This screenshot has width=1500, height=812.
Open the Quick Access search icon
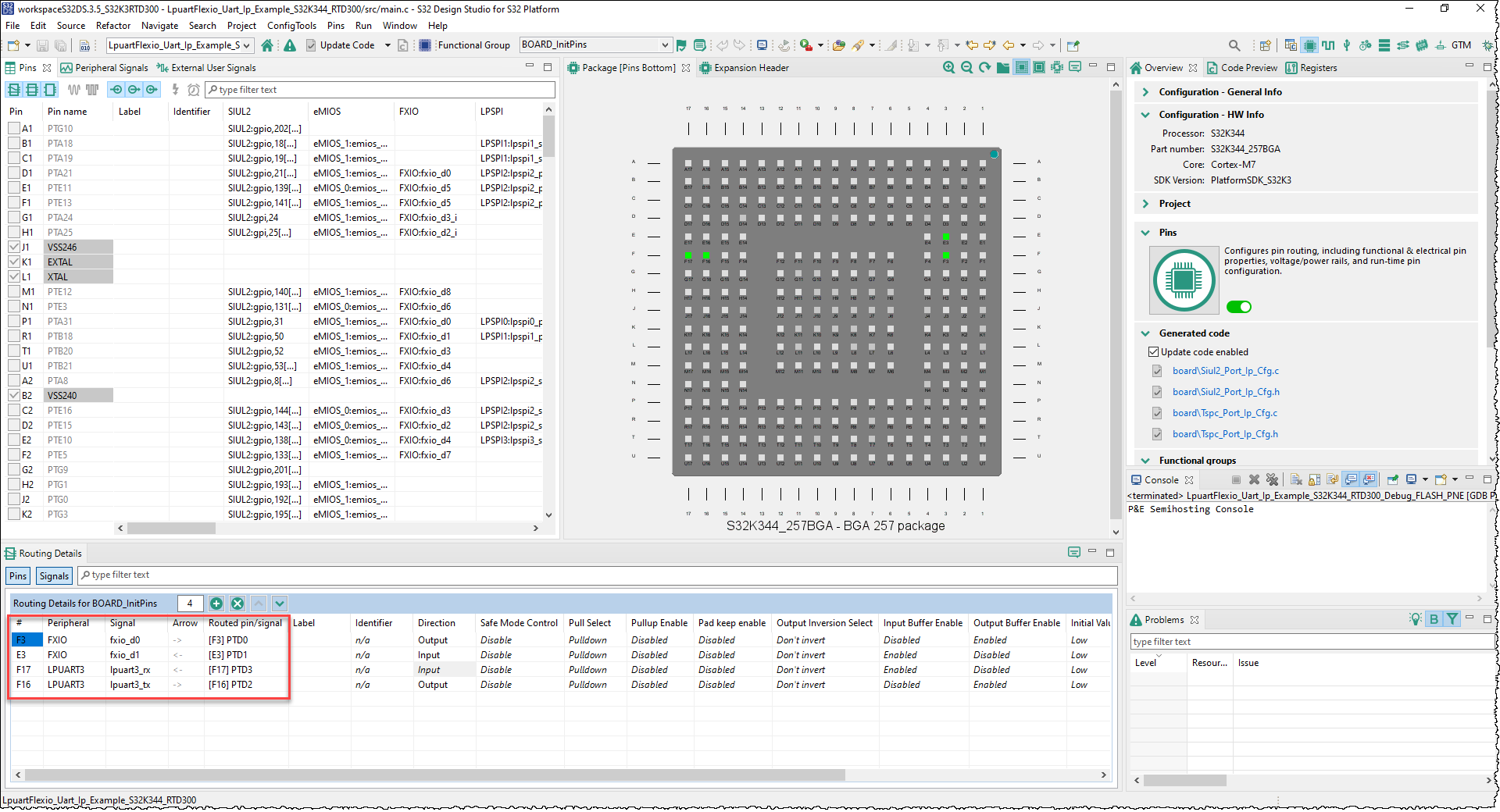(1235, 45)
